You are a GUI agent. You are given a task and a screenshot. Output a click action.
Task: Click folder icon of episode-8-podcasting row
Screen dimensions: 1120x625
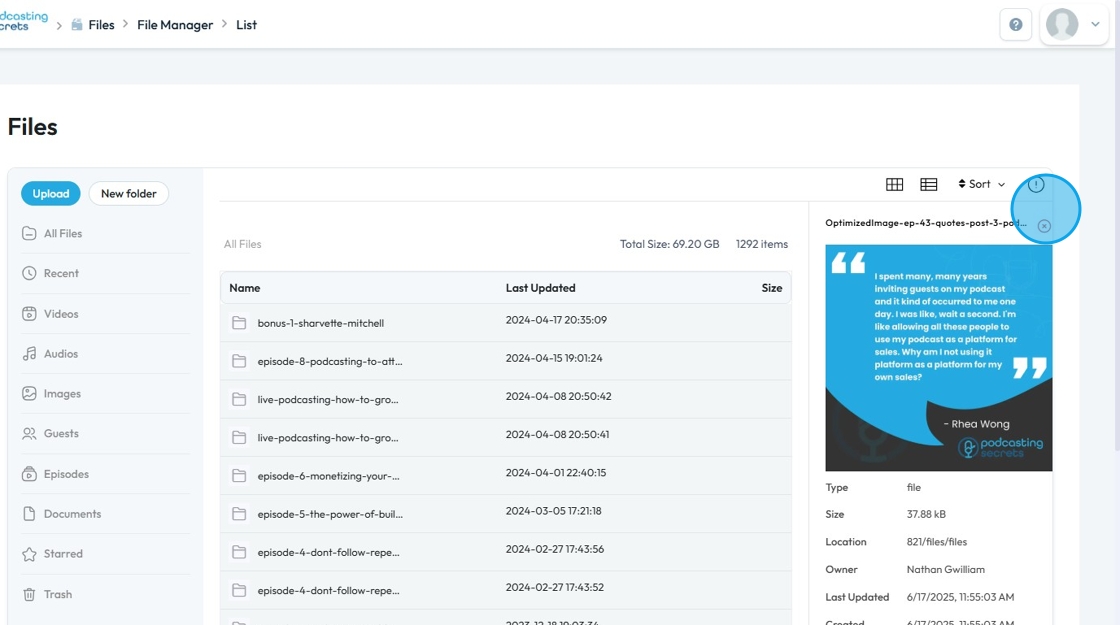(239, 361)
